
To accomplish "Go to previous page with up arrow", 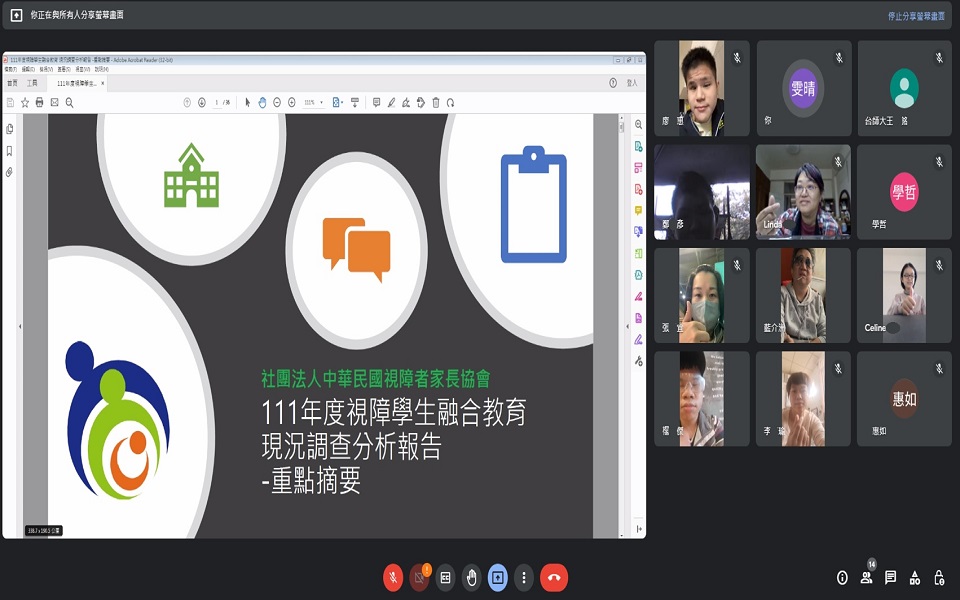I will point(187,103).
